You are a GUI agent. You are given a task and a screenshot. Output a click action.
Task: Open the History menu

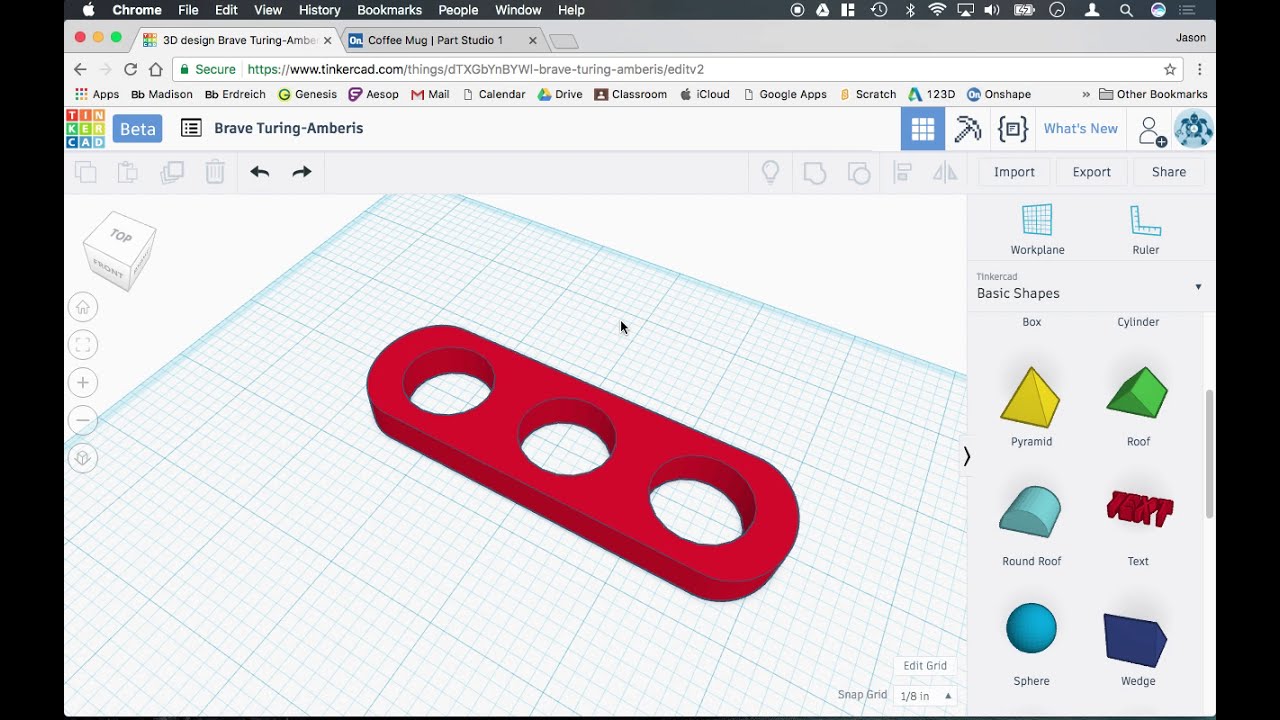coord(319,10)
